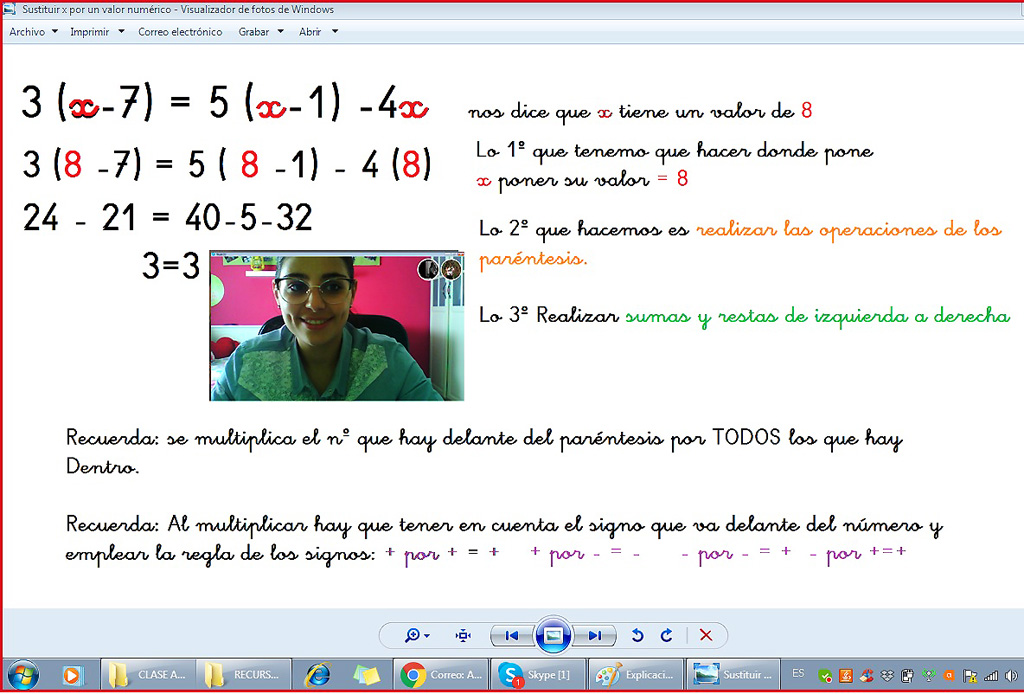
Task: Expand the Imprimir dropdown
Action: 96,32
